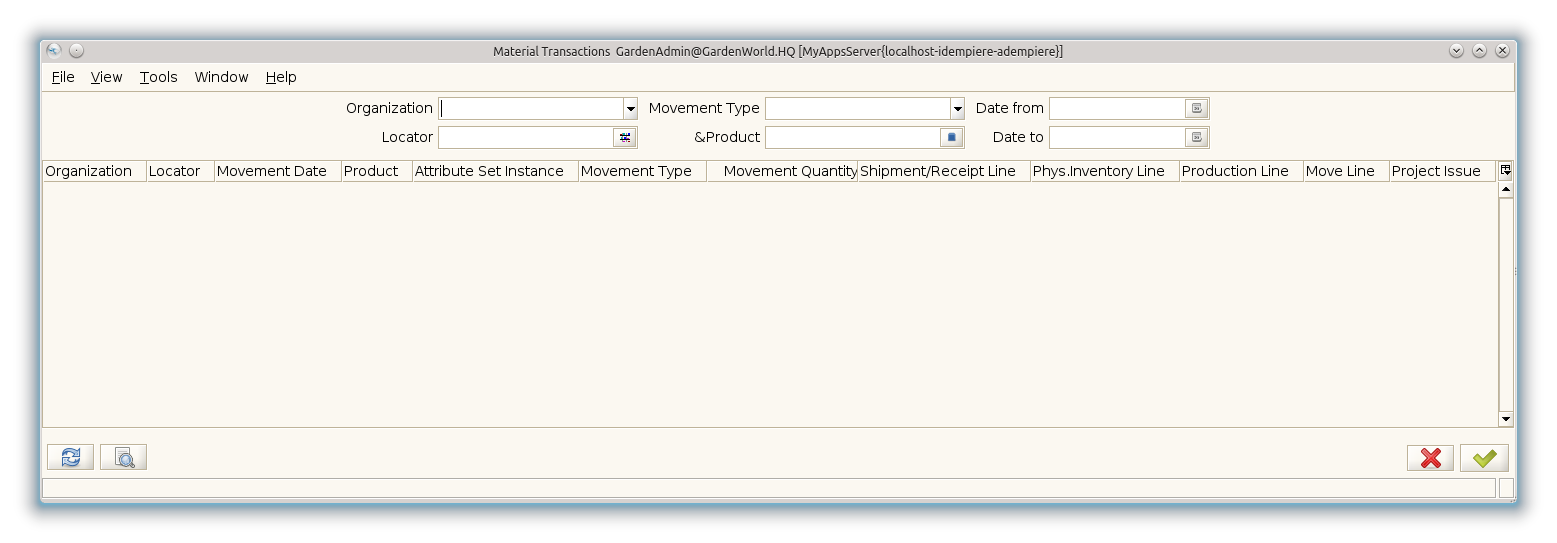Open the Tools menu

coord(158,77)
